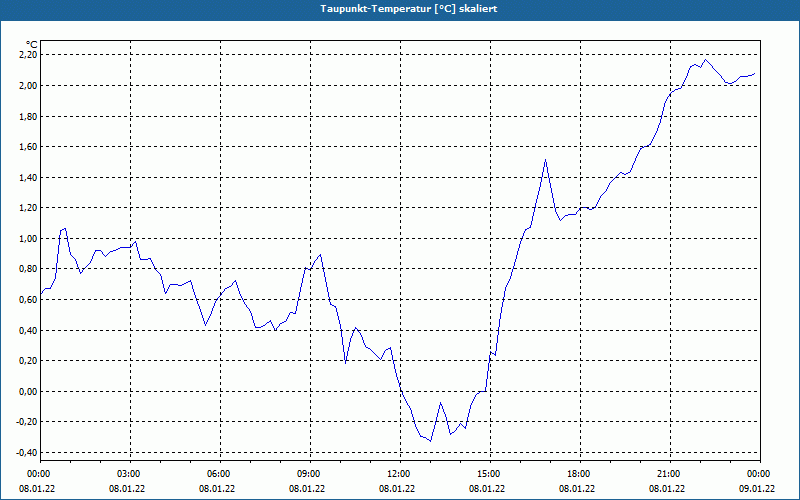Click the 1,00 y-axis label
The image size is (800, 500).
(x=29, y=238)
